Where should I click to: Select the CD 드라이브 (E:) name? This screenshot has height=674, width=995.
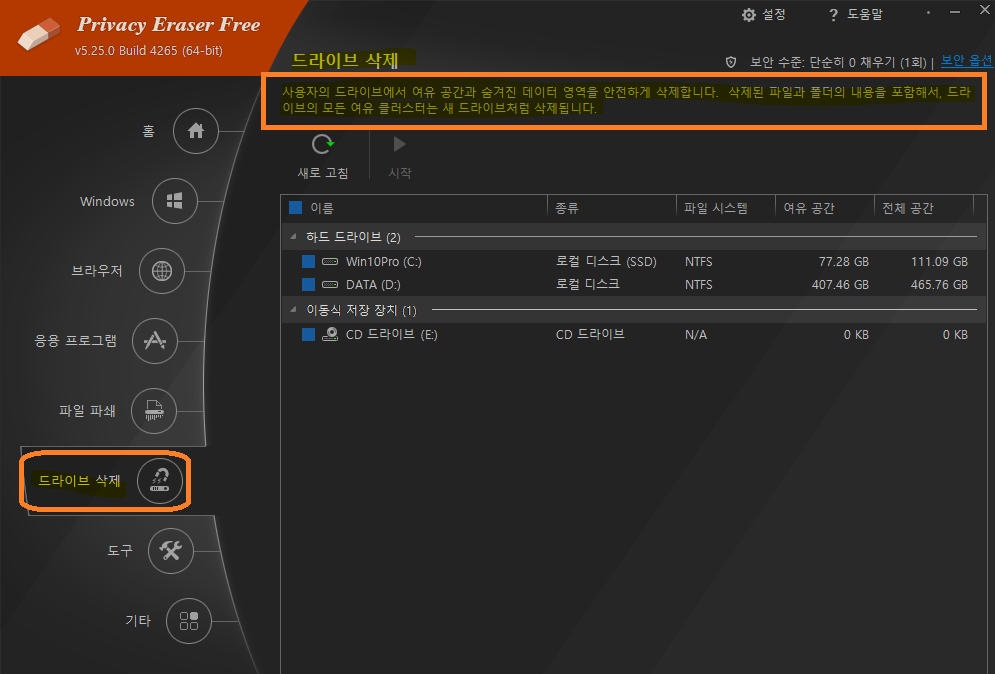392,334
